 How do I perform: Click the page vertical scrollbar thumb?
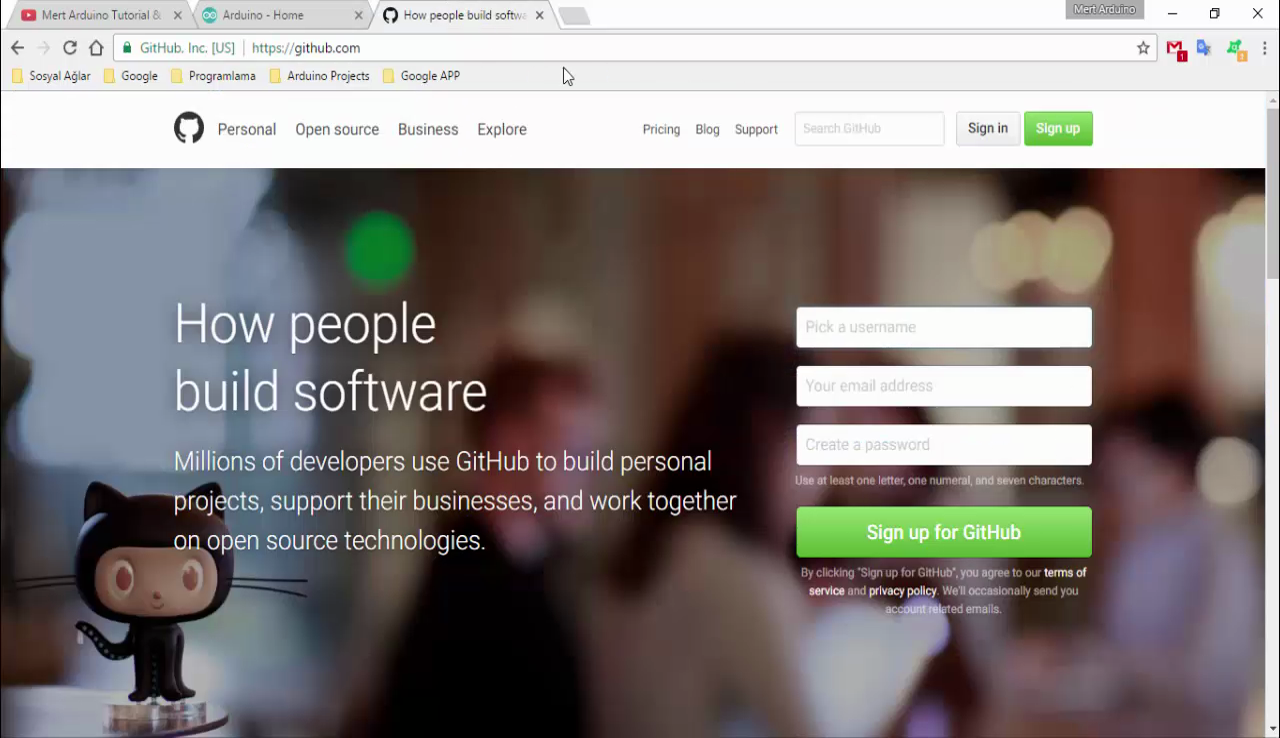tap(1272, 193)
